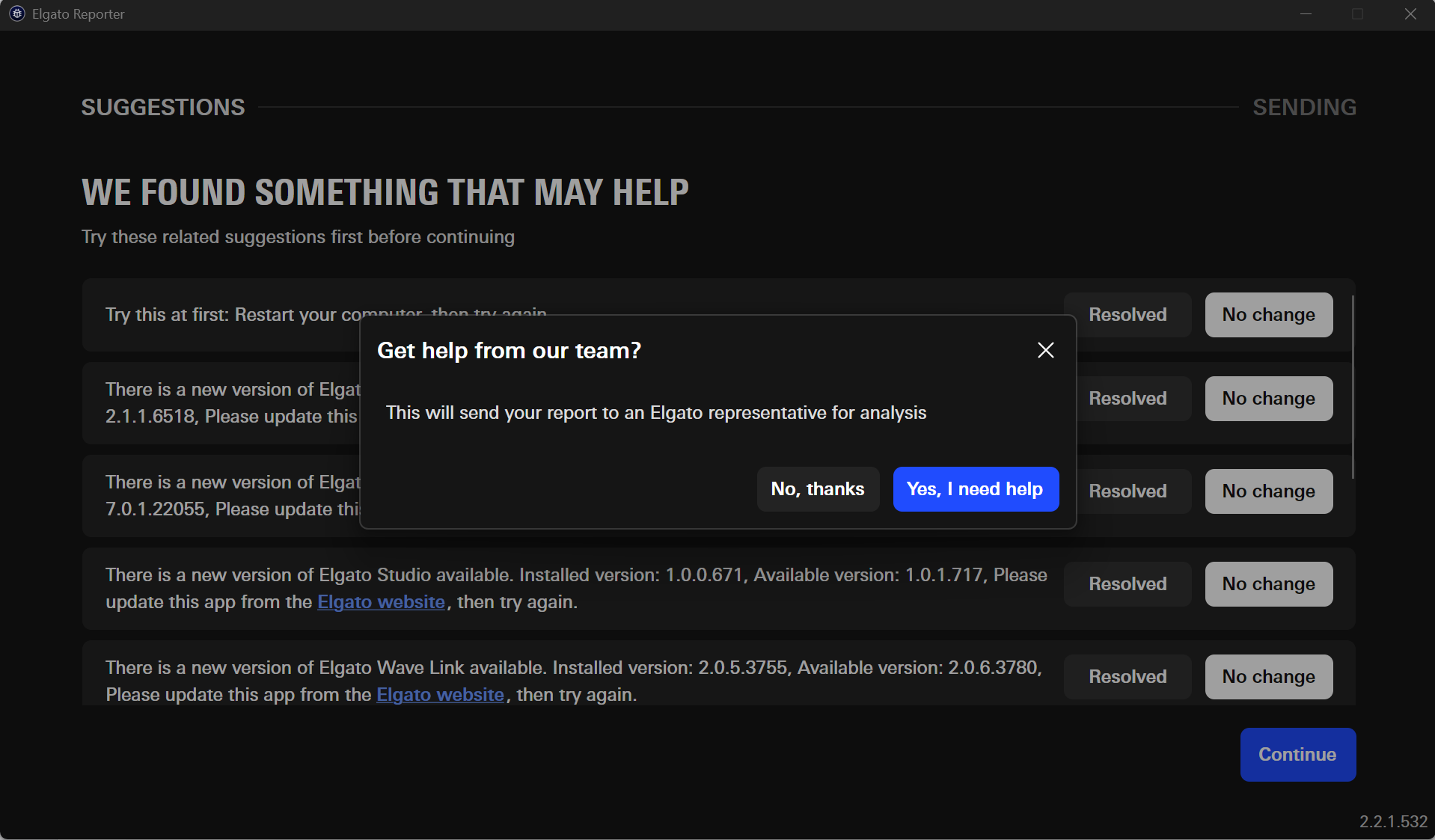
Task: Click the SUGGESTIONS step label
Action: 162,106
